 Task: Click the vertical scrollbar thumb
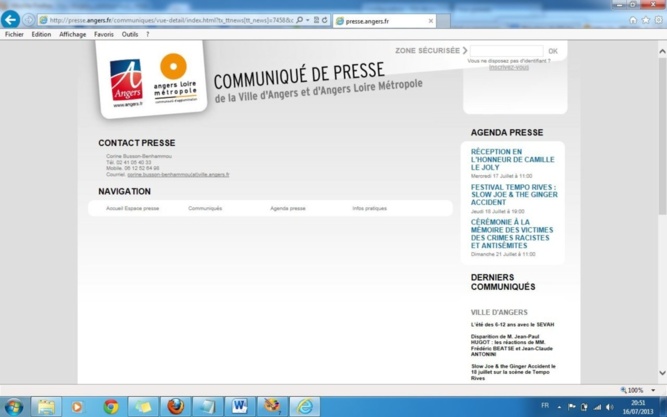point(662,136)
